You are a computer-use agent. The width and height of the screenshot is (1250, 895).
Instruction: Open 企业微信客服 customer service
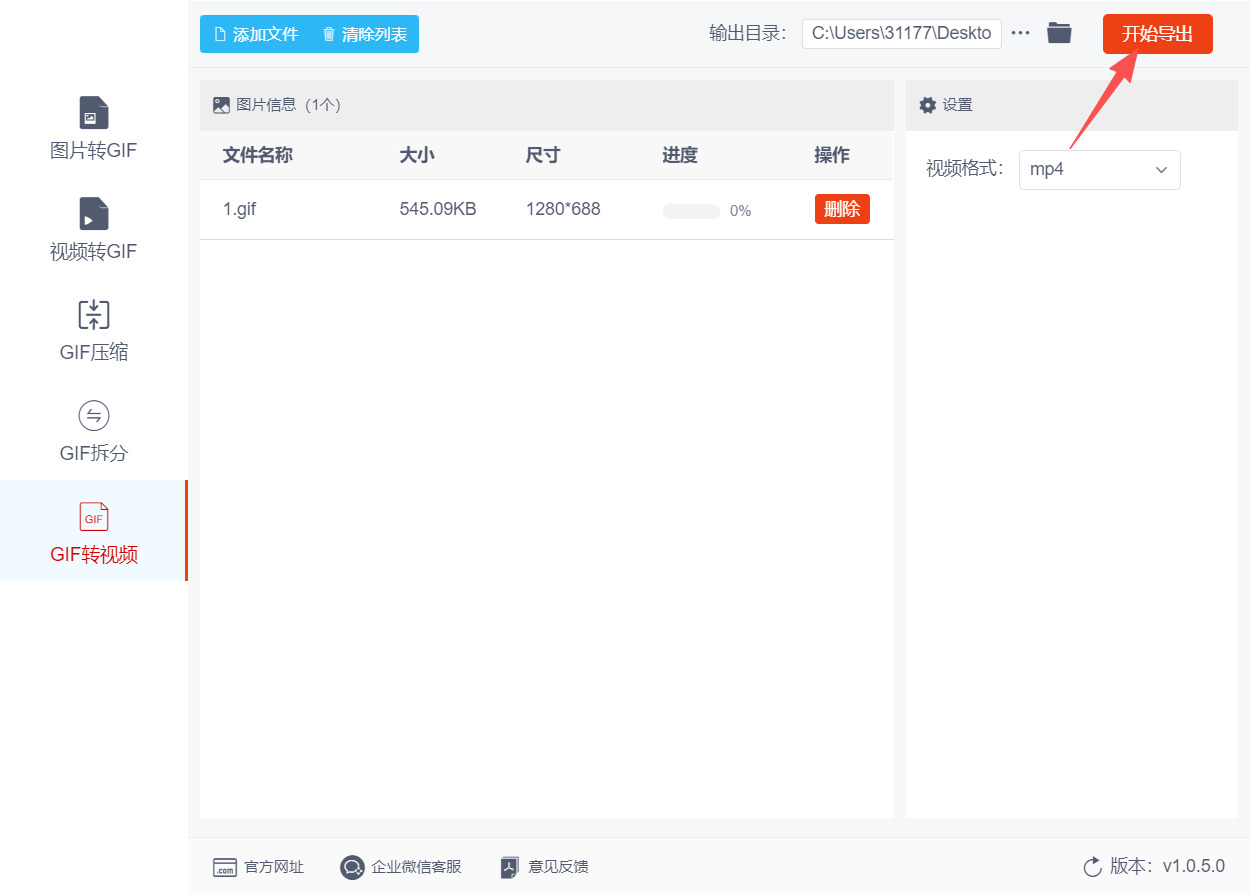point(351,867)
